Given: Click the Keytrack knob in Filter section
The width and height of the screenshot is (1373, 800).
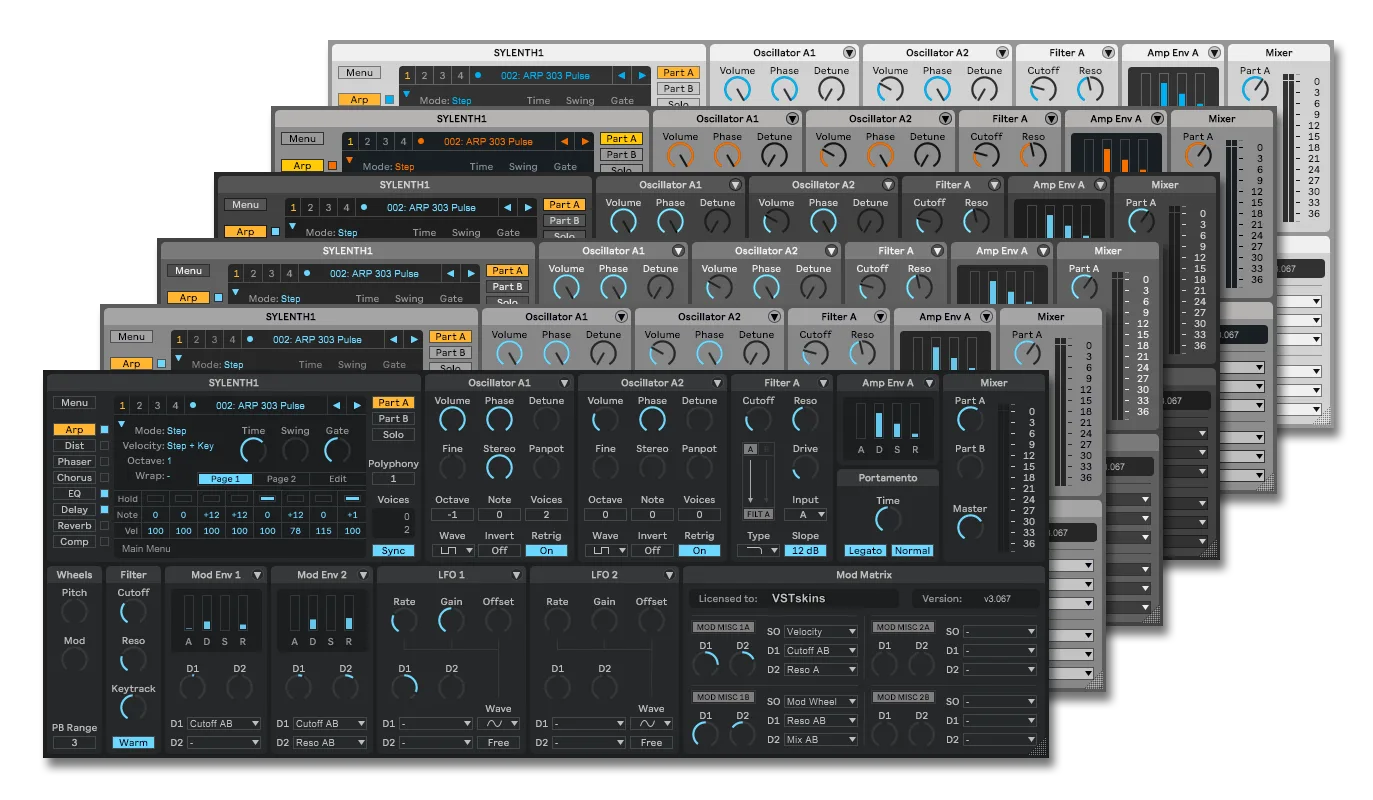Looking at the screenshot, I should pyautogui.click(x=133, y=708).
